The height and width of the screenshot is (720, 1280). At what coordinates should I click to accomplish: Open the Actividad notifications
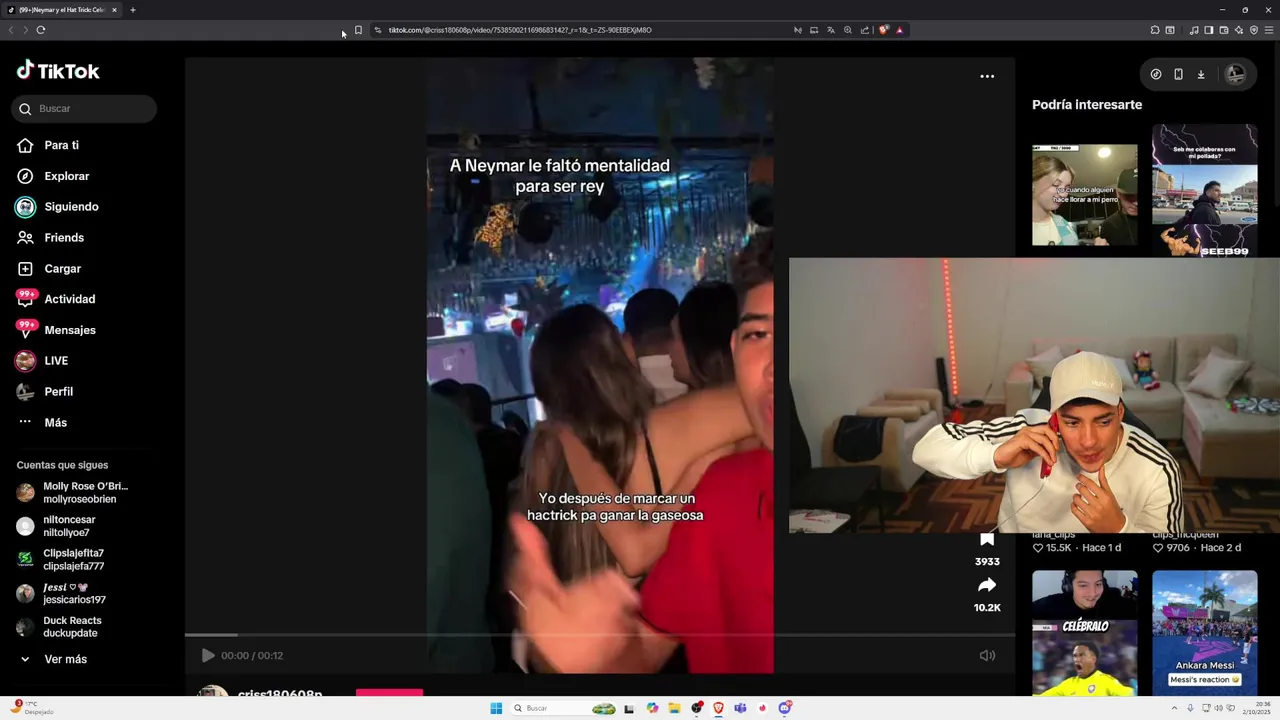point(55,299)
